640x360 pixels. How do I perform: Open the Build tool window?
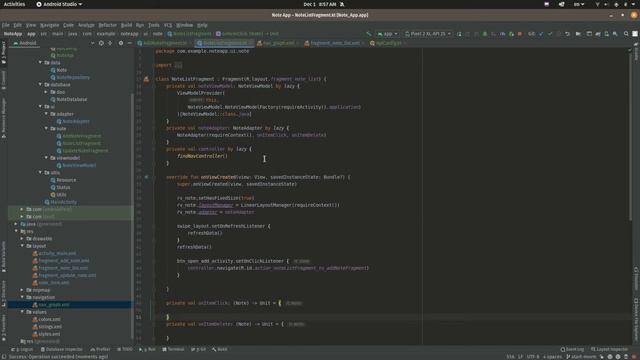tap(220, 350)
